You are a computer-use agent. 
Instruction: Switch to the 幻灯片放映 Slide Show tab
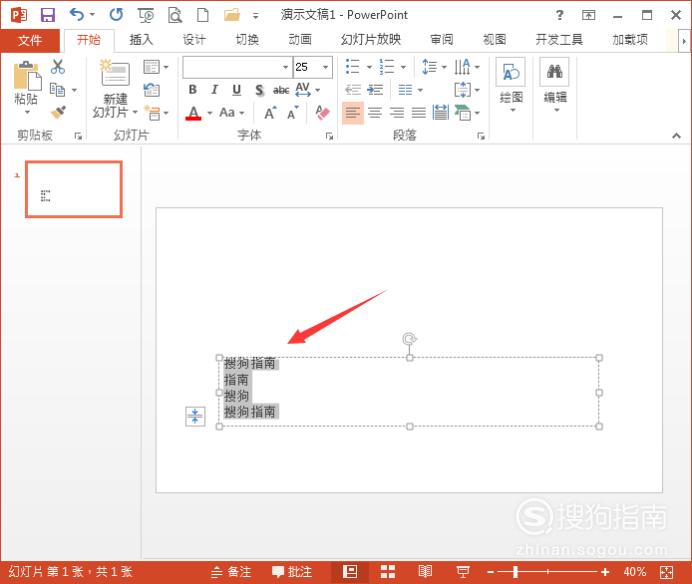371,40
